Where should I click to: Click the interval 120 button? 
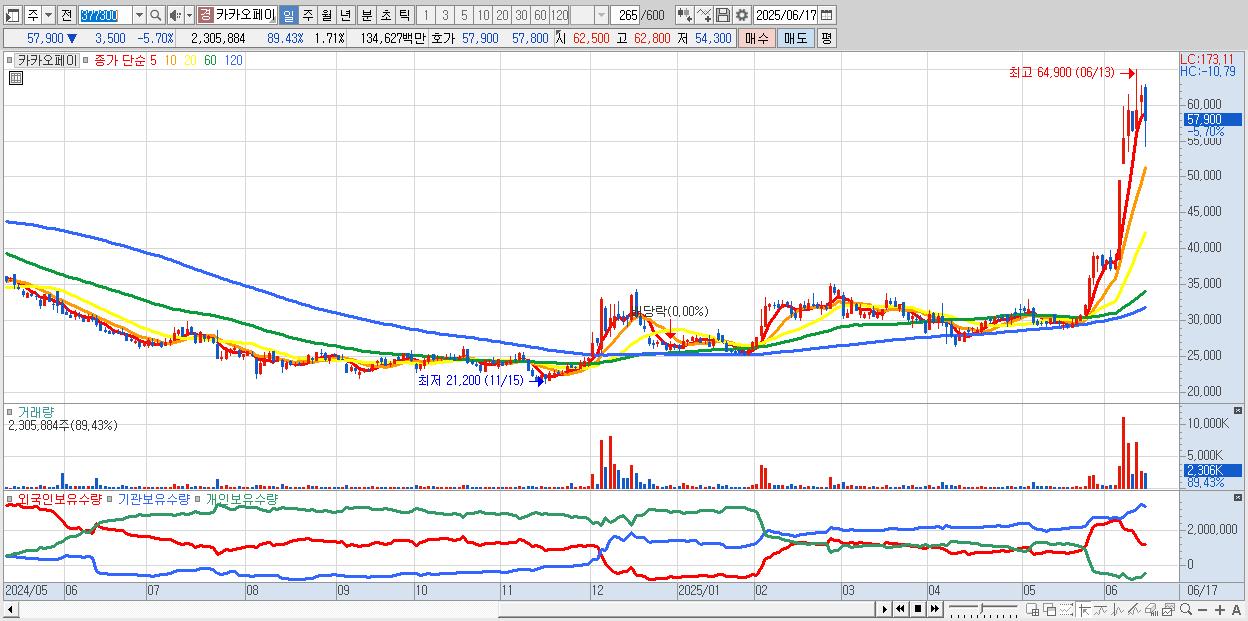(559, 15)
